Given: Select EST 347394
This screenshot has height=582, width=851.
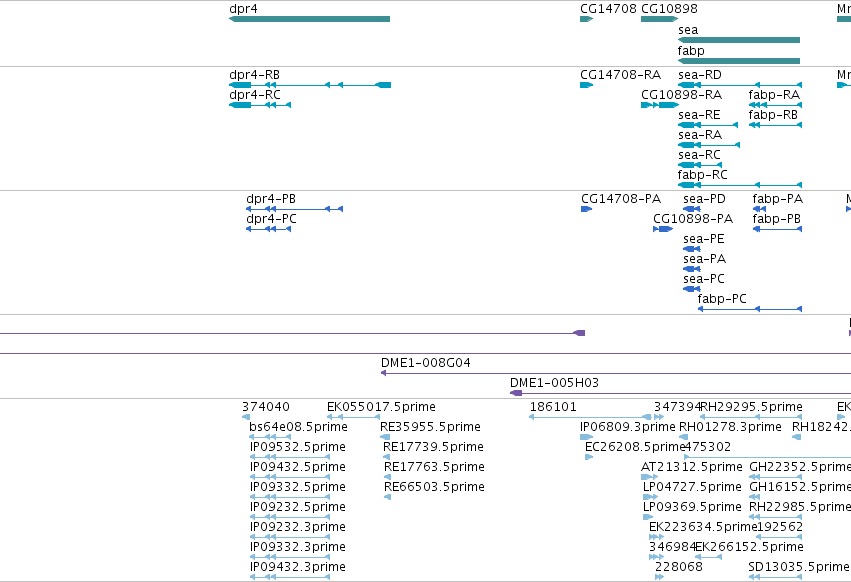Looking at the screenshot, I should tap(659, 417).
